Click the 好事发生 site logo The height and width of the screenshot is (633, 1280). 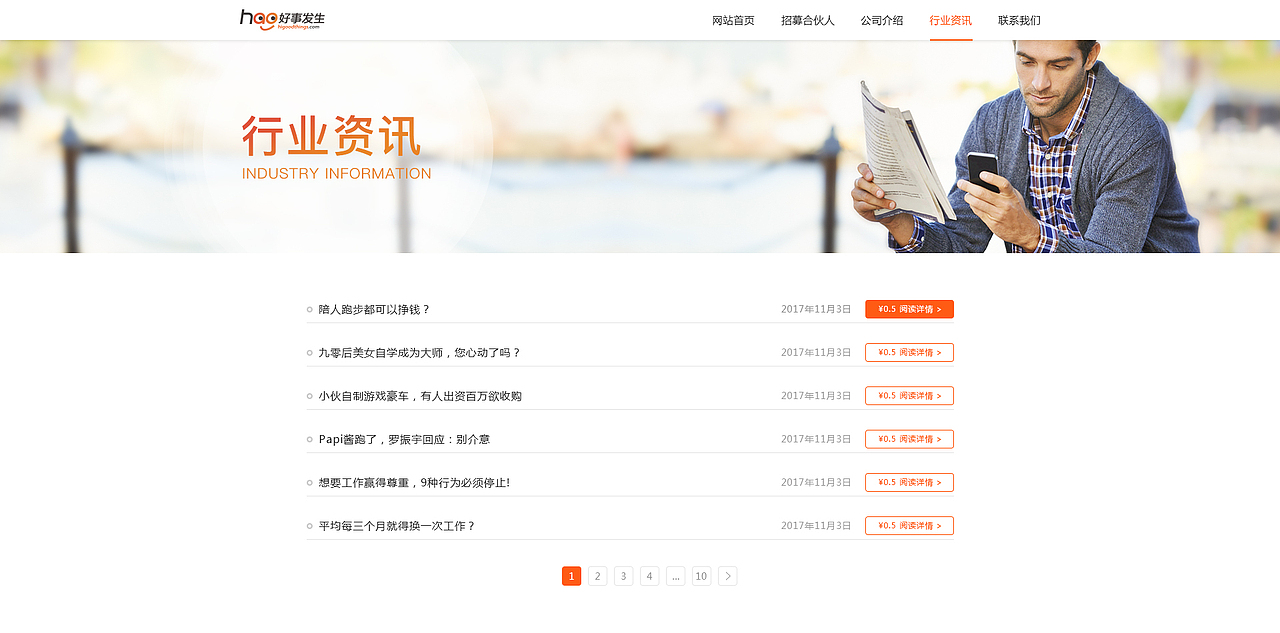[x=282, y=19]
